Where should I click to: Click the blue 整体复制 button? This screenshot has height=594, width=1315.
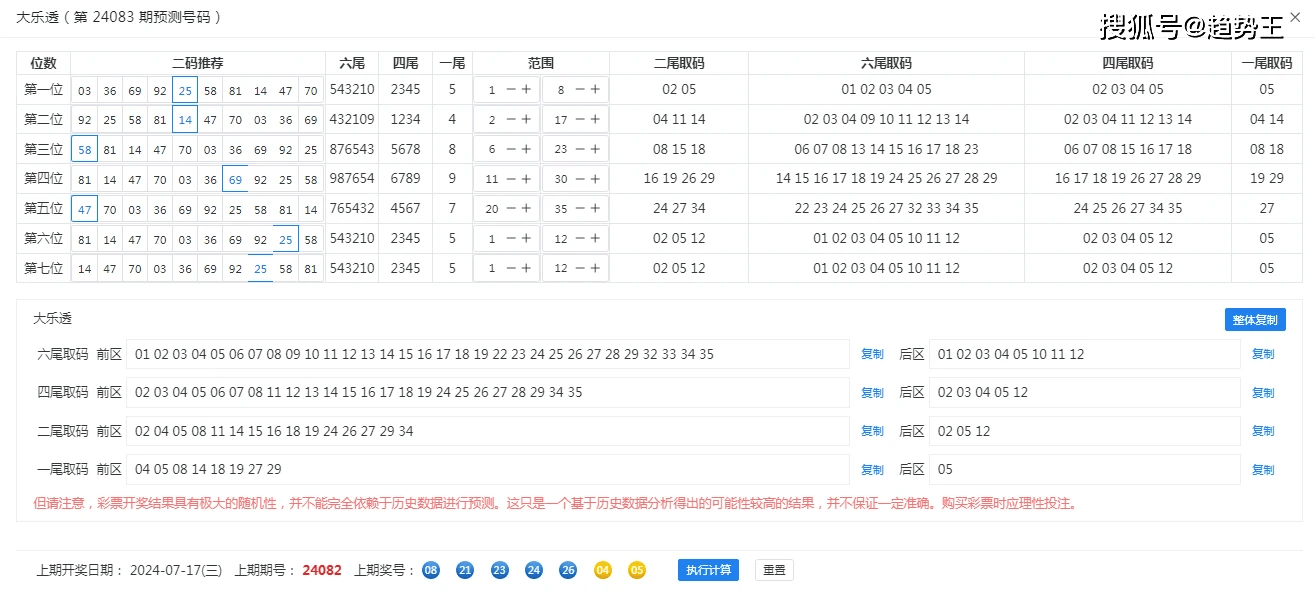(x=1254, y=319)
